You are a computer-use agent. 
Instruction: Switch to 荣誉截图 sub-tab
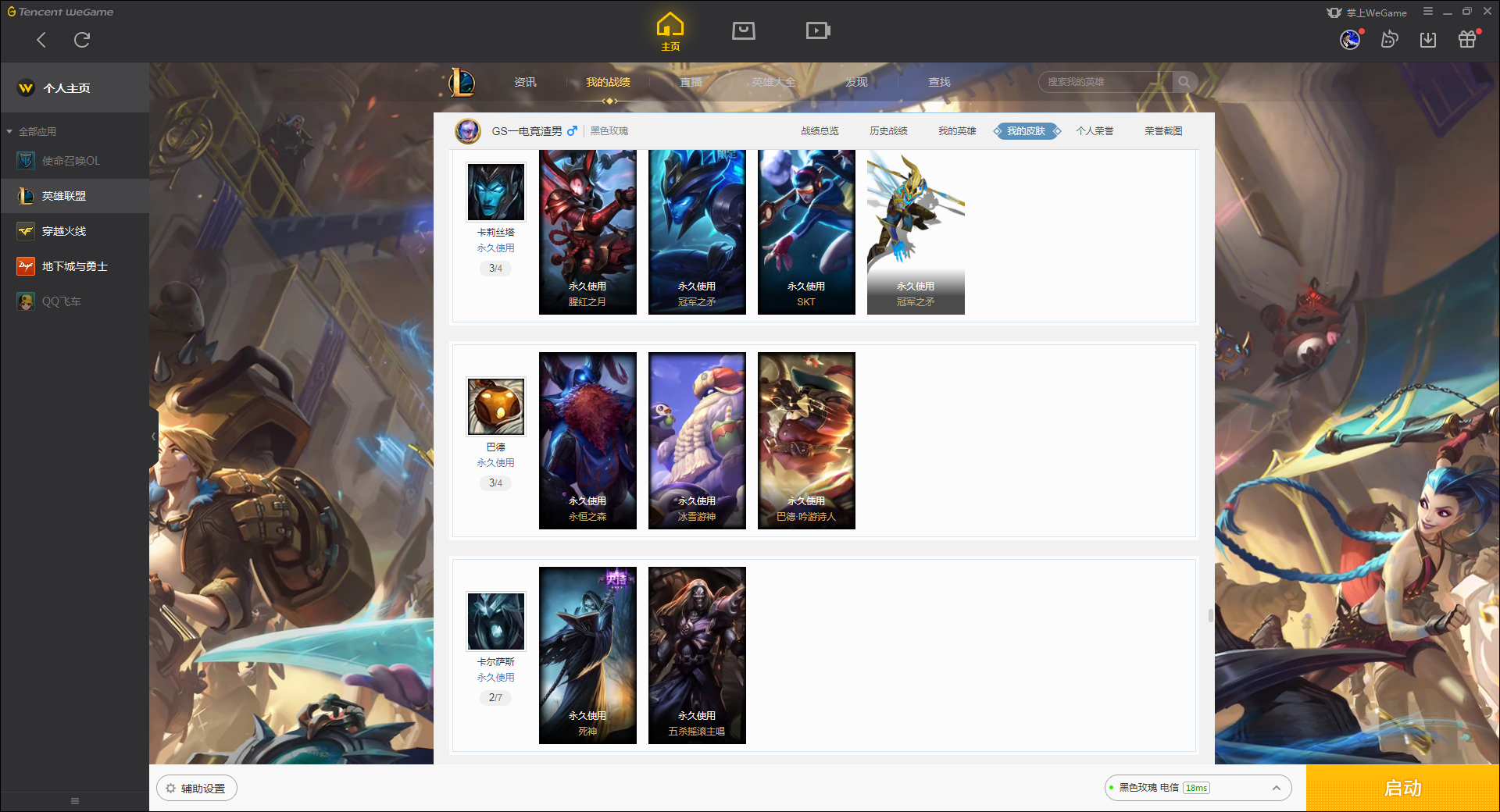[1163, 131]
